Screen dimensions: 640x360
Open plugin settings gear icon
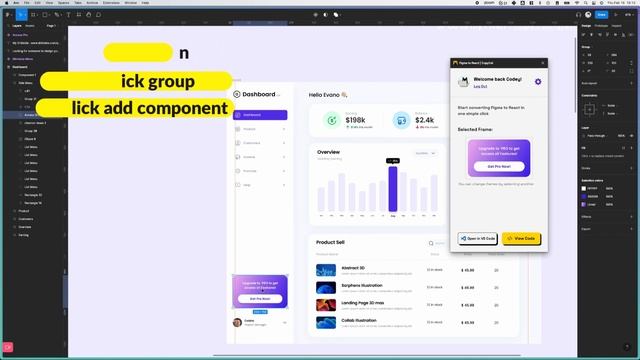[x=538, y=82]
